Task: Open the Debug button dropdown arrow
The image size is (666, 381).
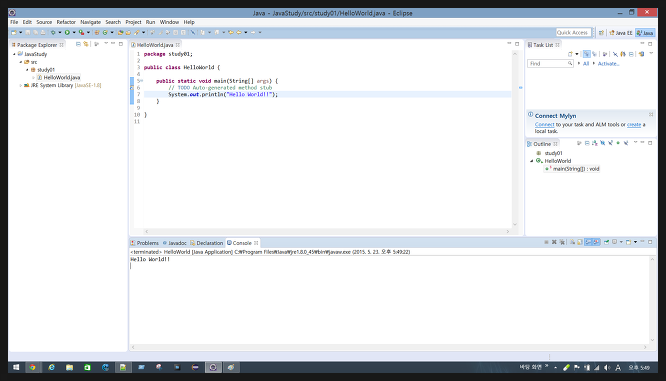Action: point(60,32)
